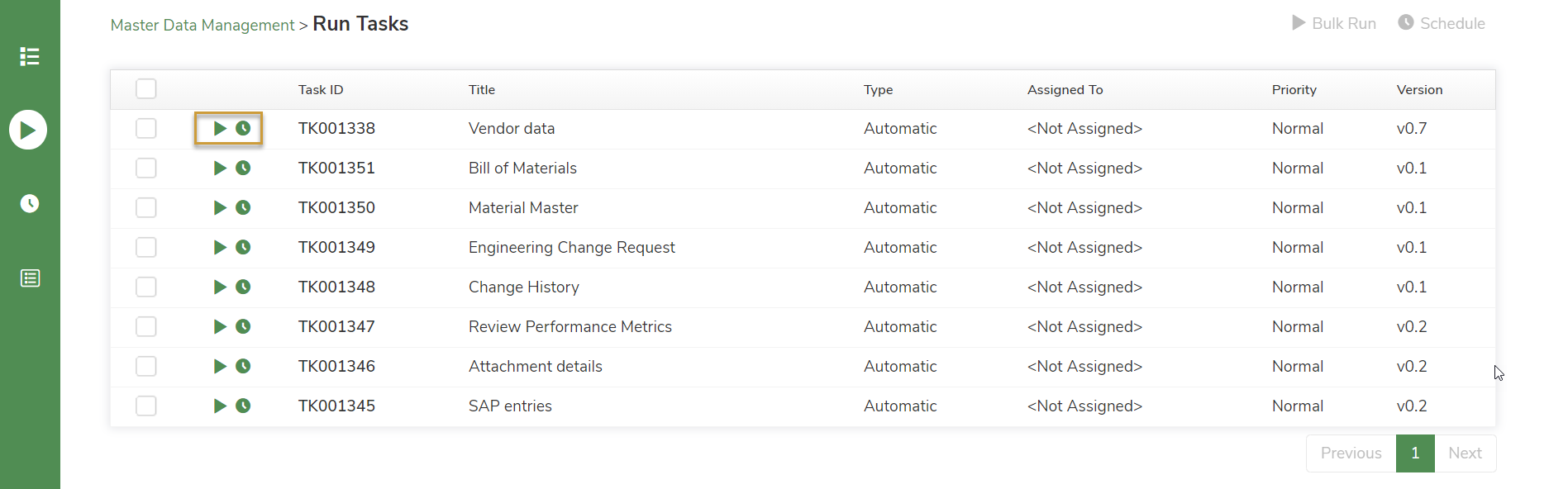Run the Vendor data task
This screenshot has width=1568, height=489.
pyautogui.click(x=219, y=128)
